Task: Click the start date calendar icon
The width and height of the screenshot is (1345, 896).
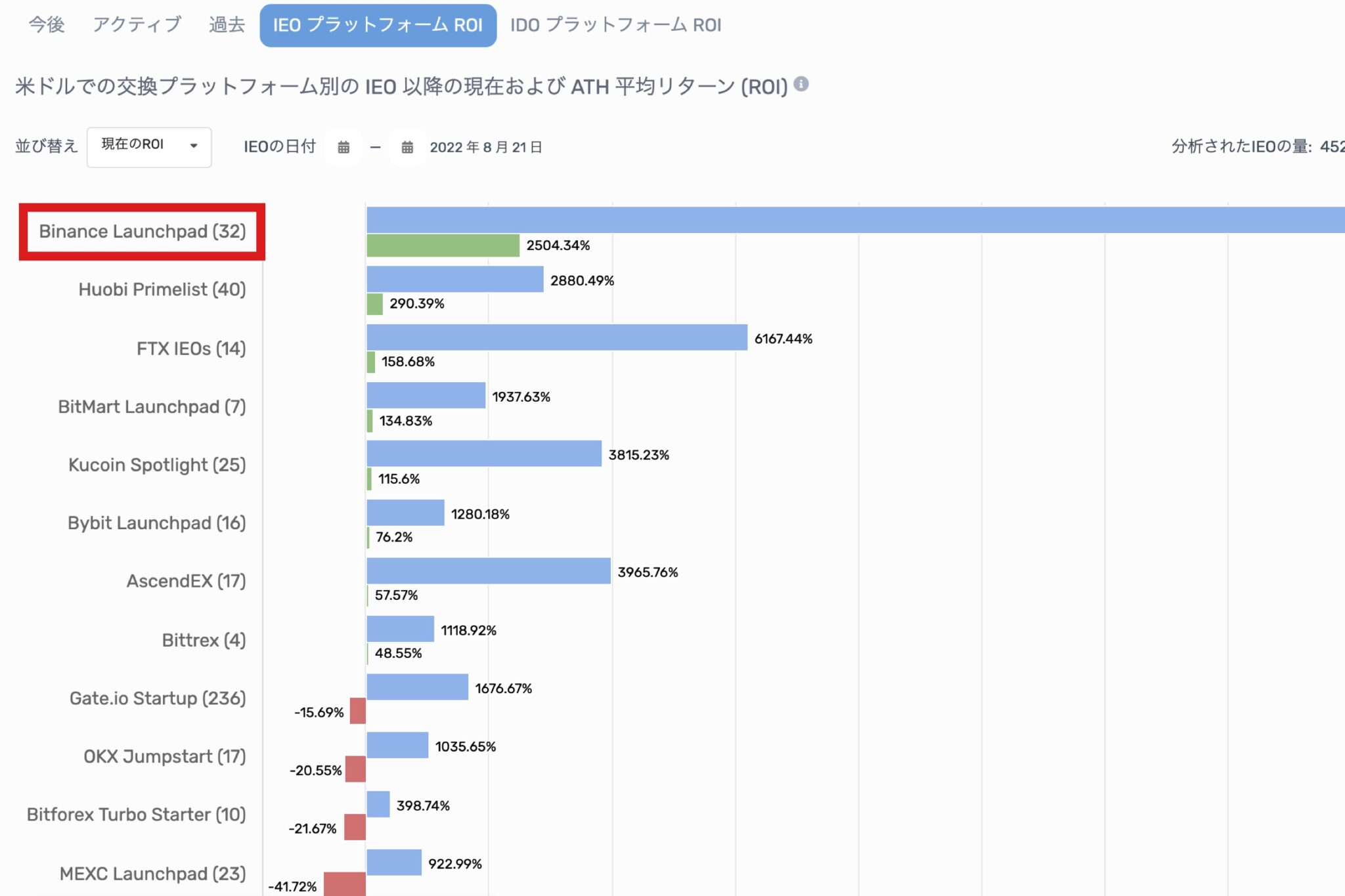Action: [x=343, y=147]
